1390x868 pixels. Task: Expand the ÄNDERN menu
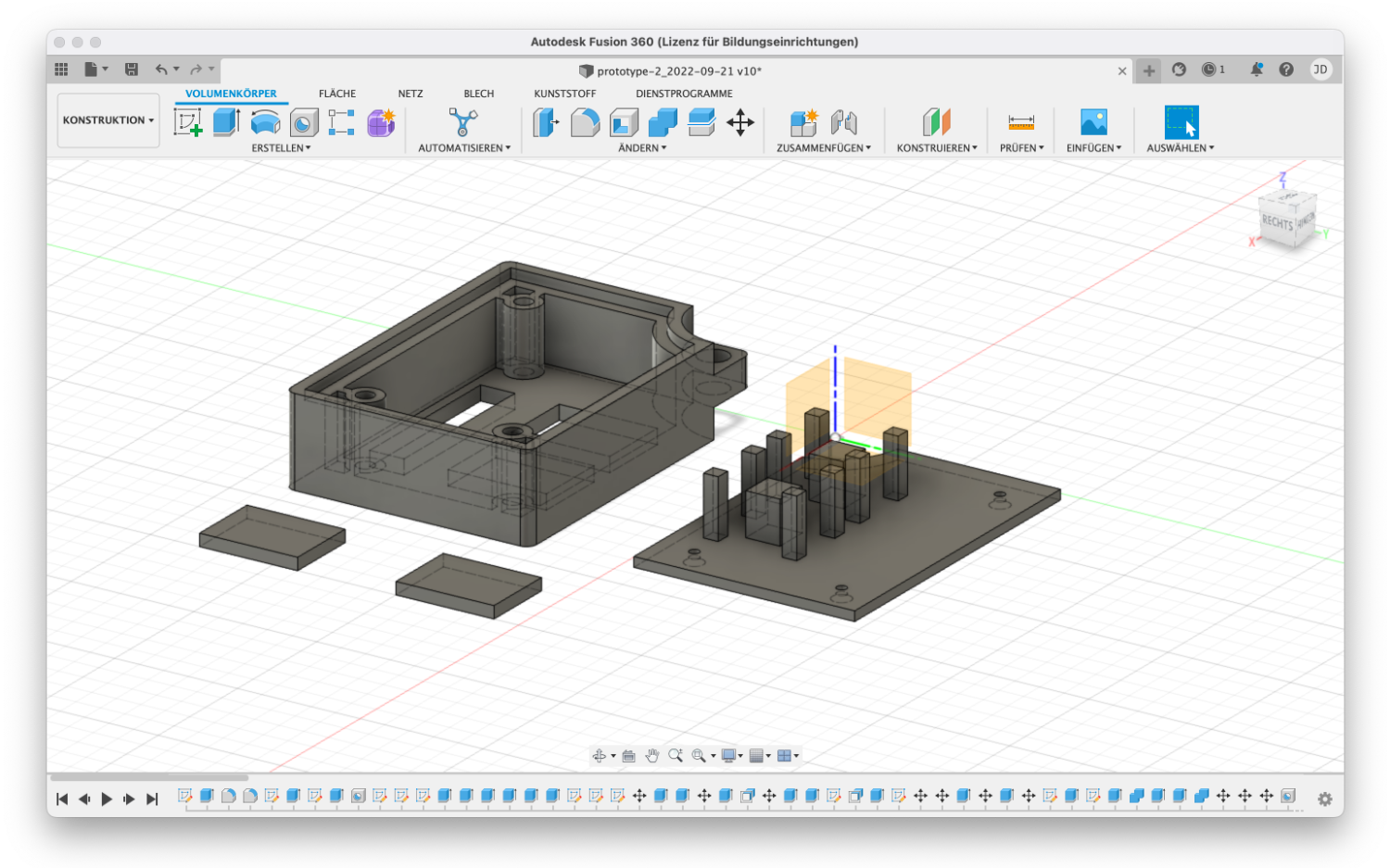(x=642, y=148)
